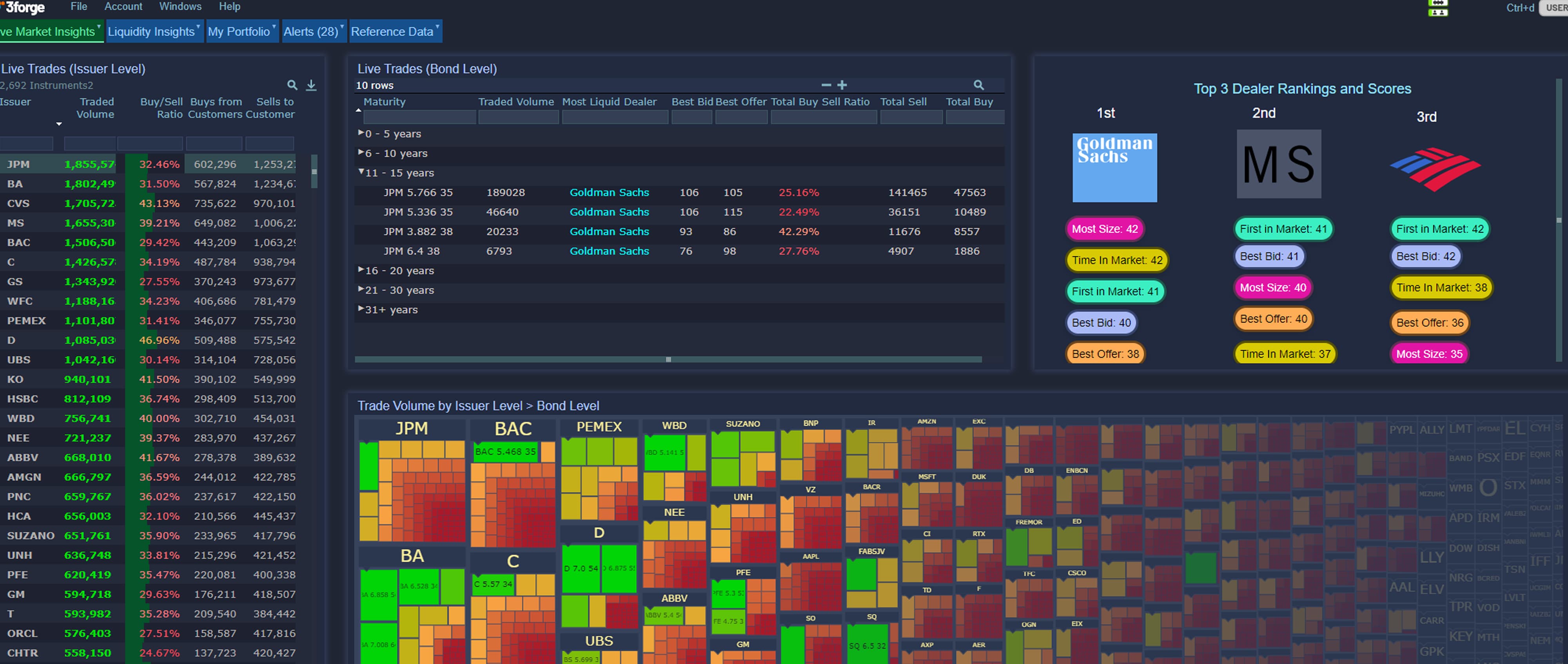Download the Issuer Level trades table
The height and width of the screenshot is (664, 1568).
[311, 85]
